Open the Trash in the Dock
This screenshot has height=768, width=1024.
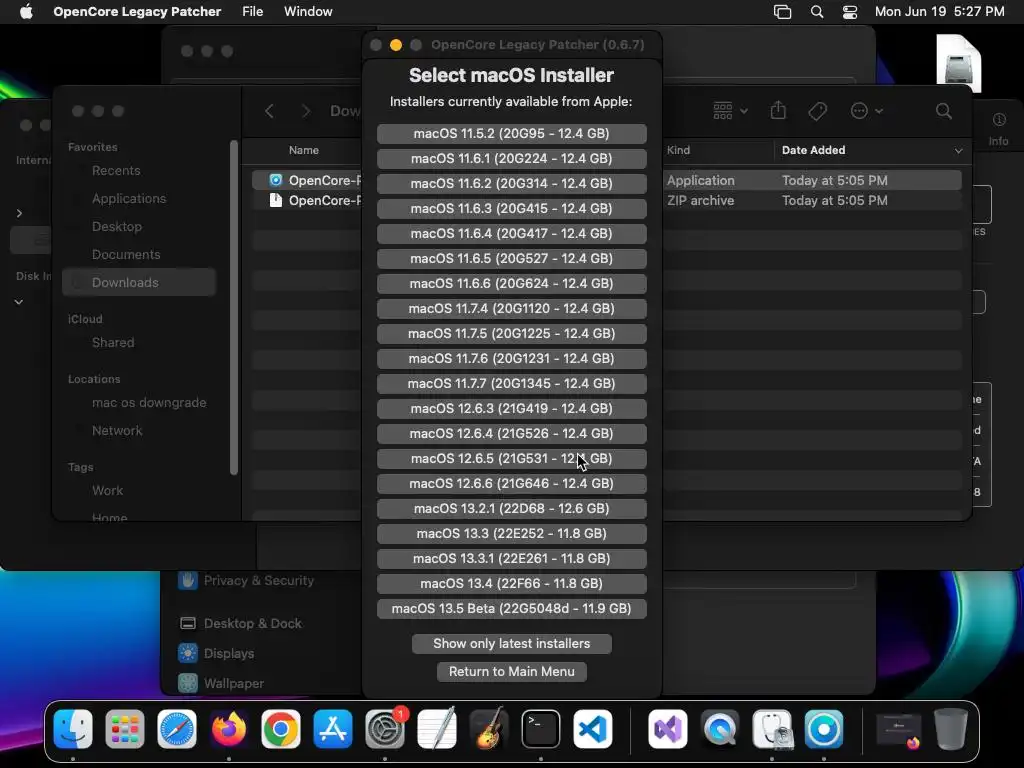point(951,729)
